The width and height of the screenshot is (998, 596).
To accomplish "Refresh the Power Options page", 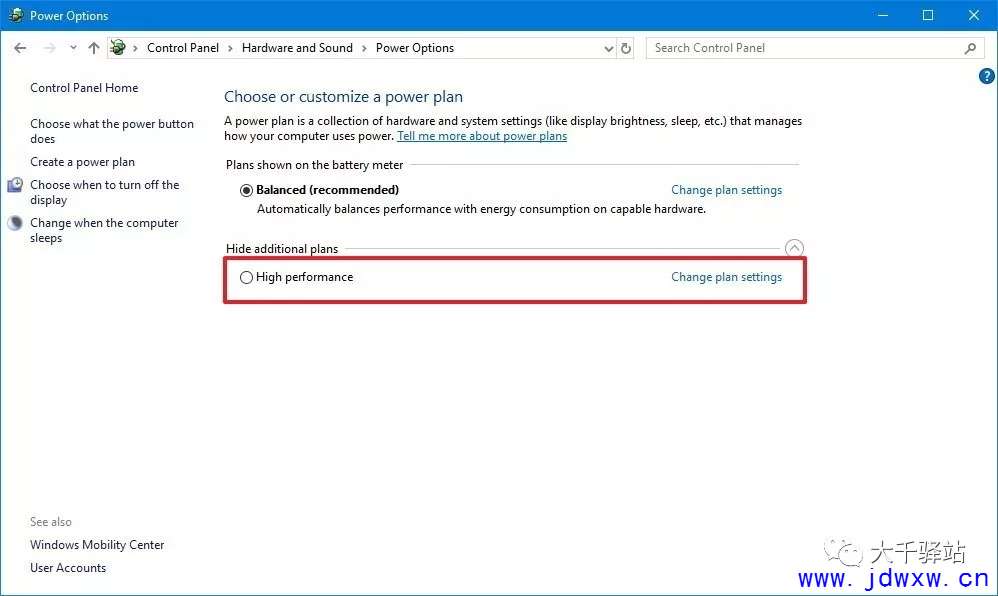I will click(x=626, y=48).
